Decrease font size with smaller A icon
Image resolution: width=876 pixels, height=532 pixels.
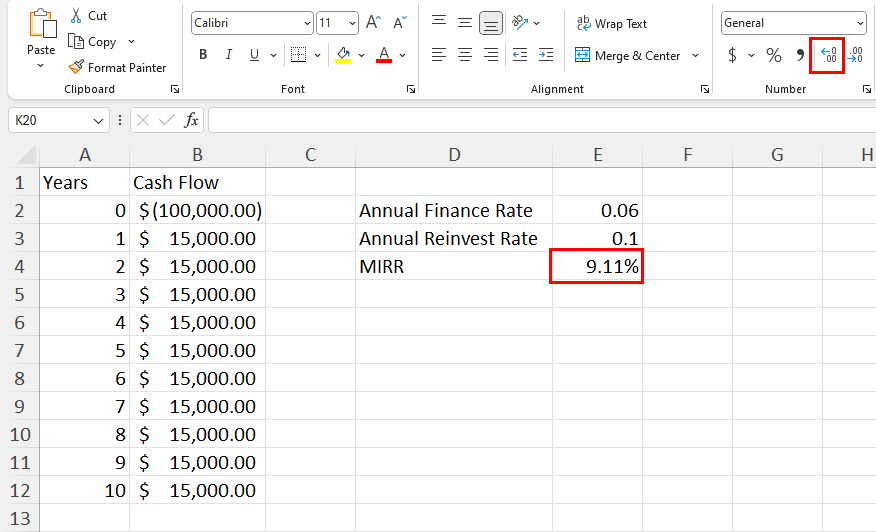399,23
